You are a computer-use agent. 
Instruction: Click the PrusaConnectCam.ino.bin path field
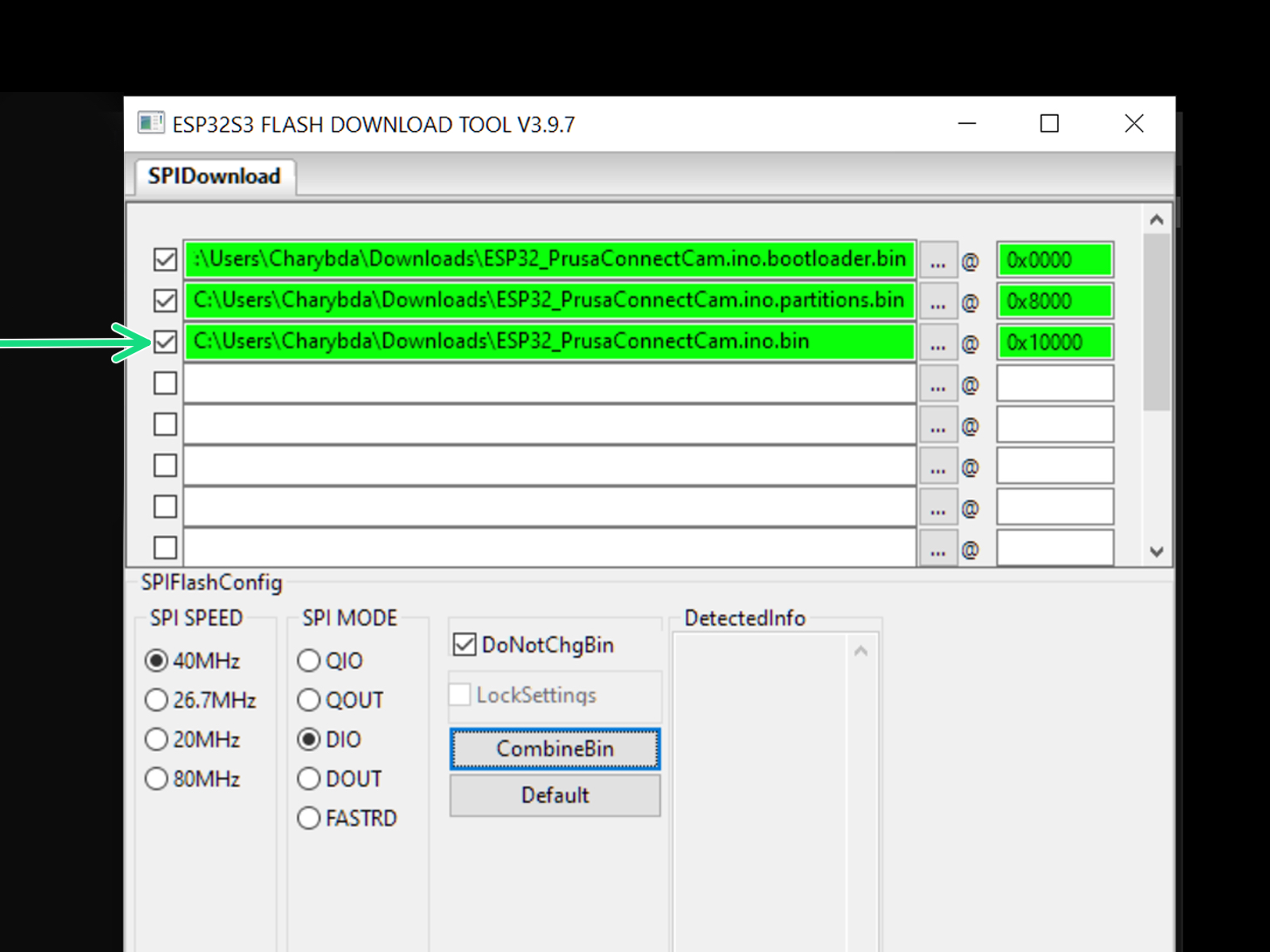pyautogui.click(x=550, y=342)
